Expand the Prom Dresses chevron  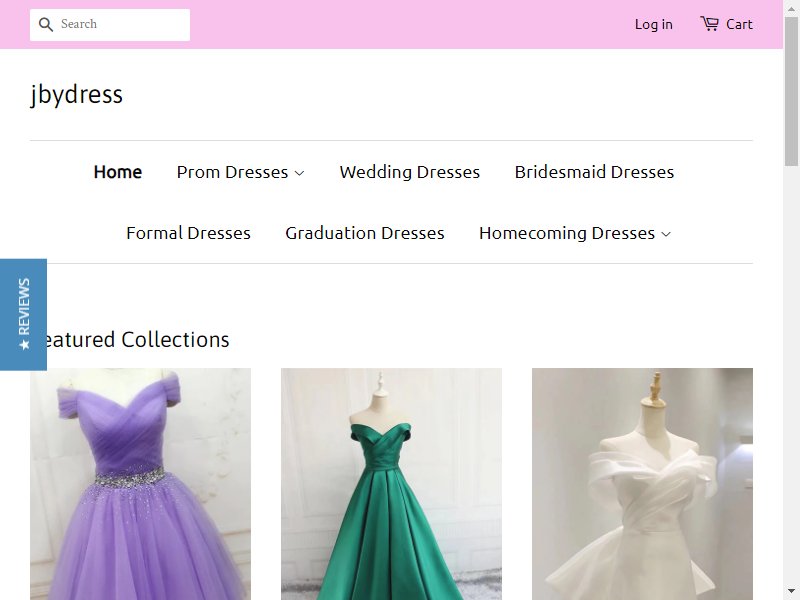[300, 173]
